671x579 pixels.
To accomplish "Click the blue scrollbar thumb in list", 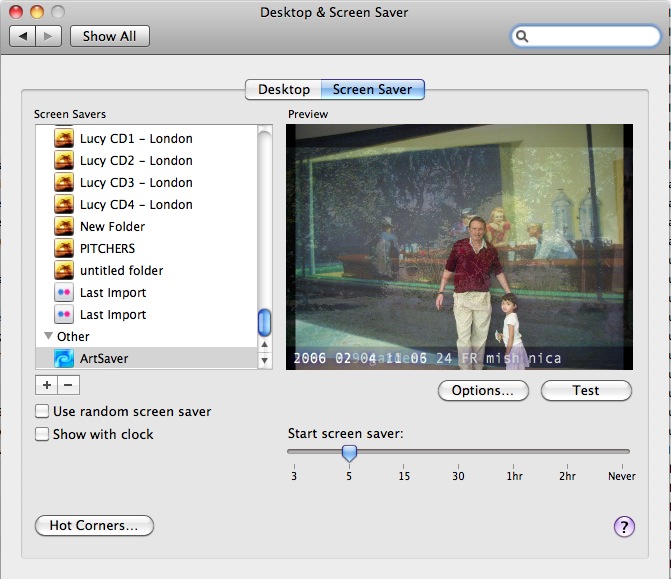I will [x=264, y=322].
